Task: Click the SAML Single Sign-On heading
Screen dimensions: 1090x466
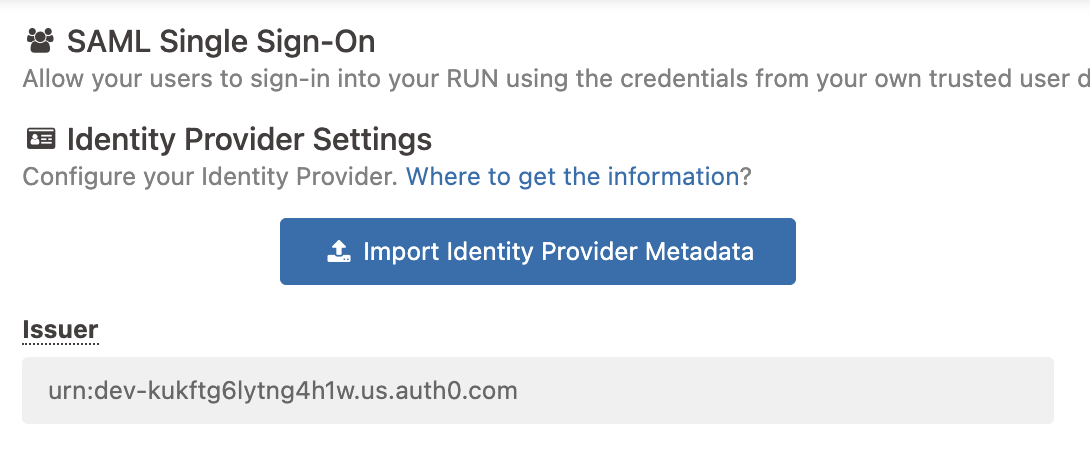Action: point(221,42)
